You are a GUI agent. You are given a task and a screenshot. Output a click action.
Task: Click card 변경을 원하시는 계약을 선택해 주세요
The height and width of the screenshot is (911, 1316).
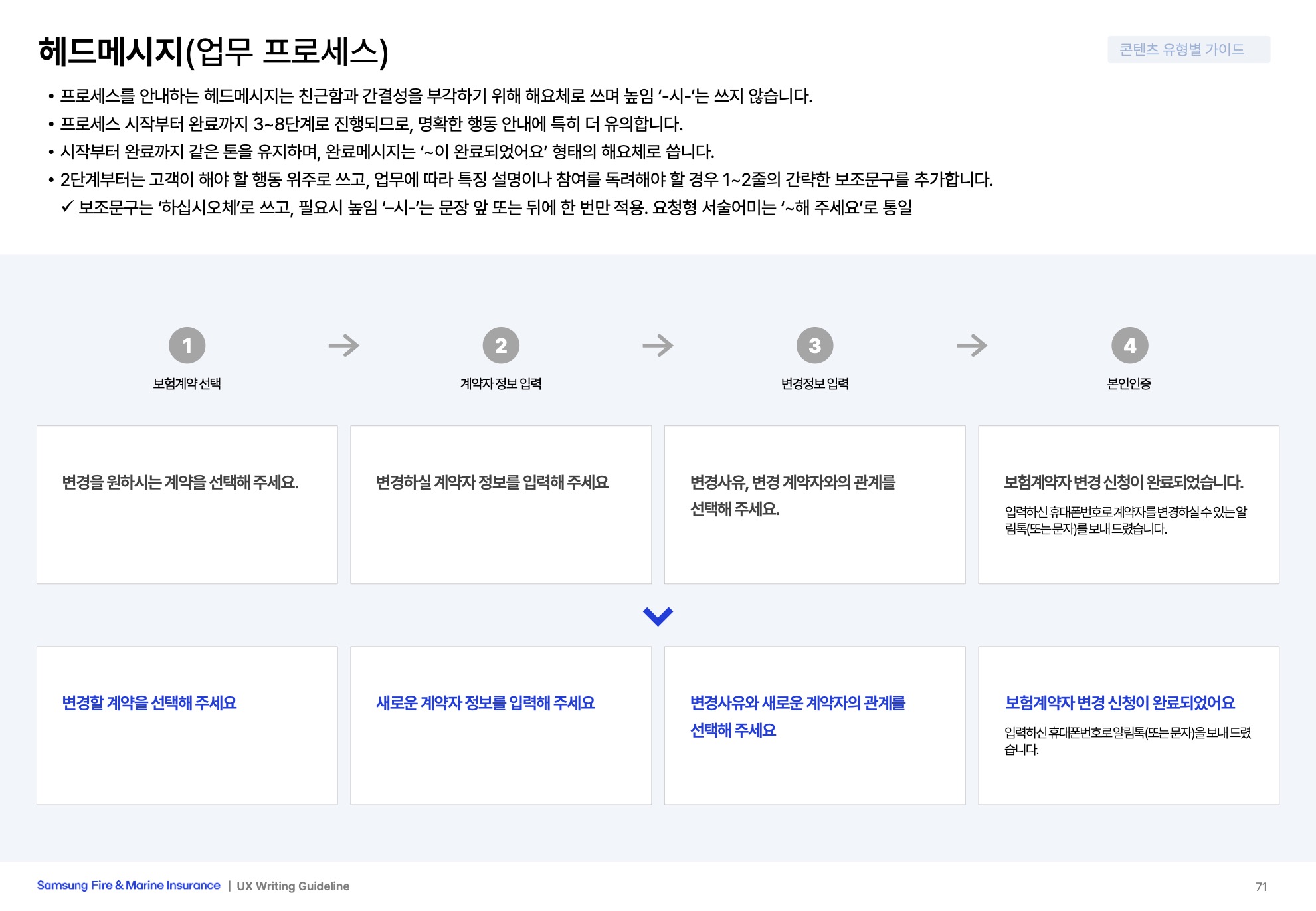[x=181, y=482]
